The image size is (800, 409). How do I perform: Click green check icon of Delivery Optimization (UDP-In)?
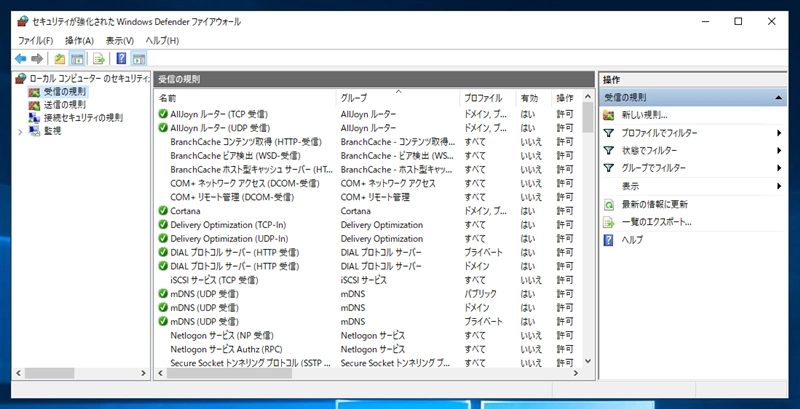pyautogui.click(x=163, y=239)
